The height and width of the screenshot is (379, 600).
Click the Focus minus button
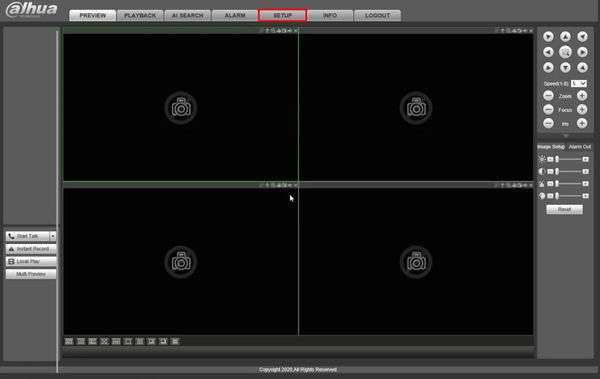[548, 109]
